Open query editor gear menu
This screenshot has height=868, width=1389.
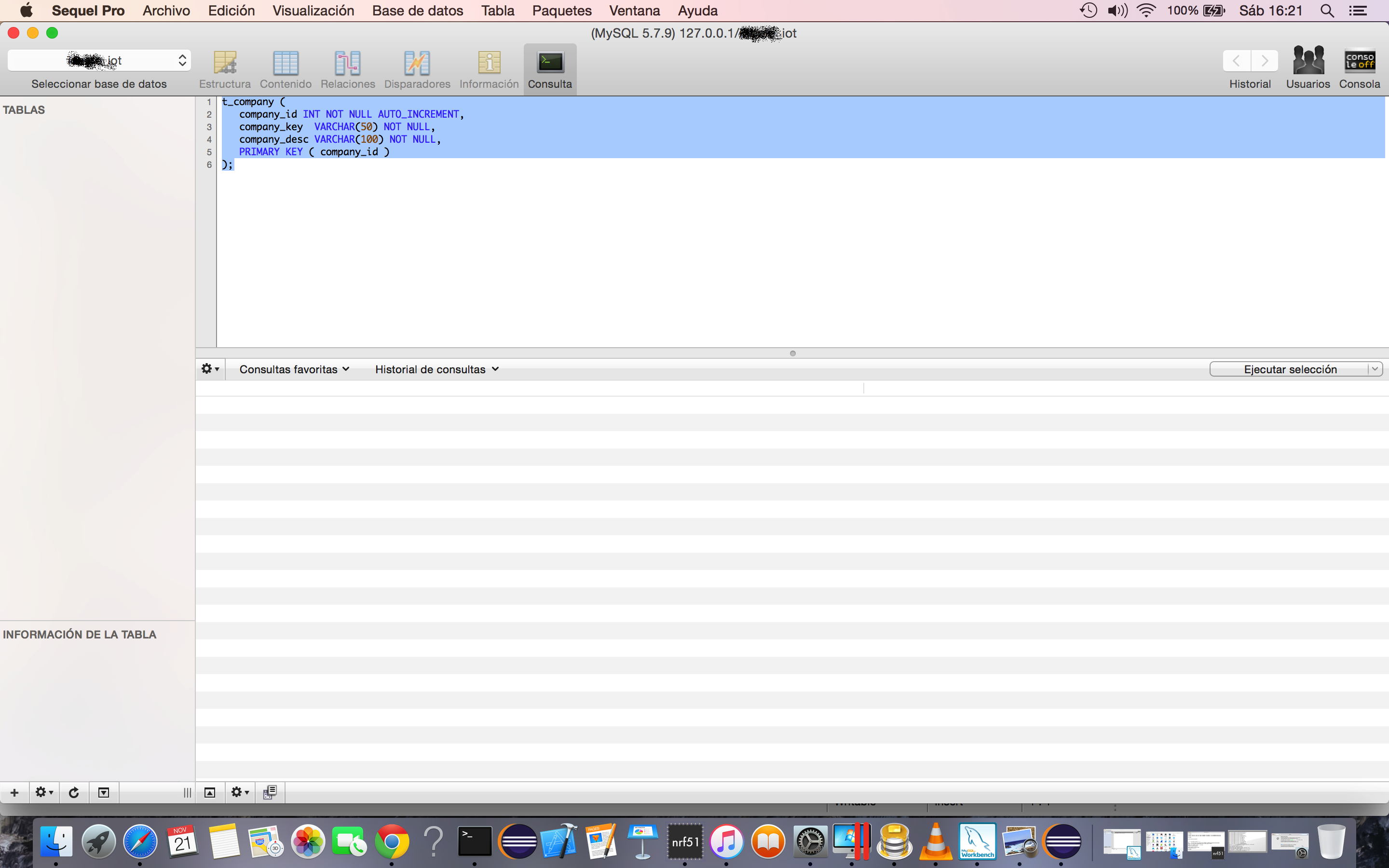210,369
